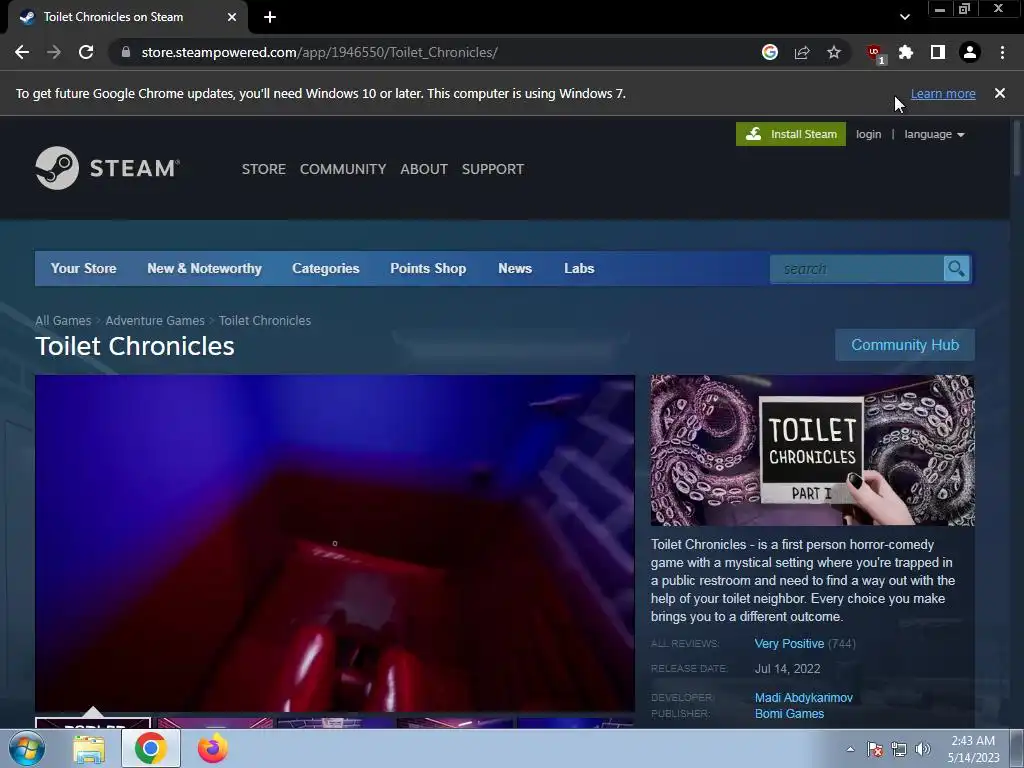
Task: Click the All Games breadcrumb
Action: (63, 321)
